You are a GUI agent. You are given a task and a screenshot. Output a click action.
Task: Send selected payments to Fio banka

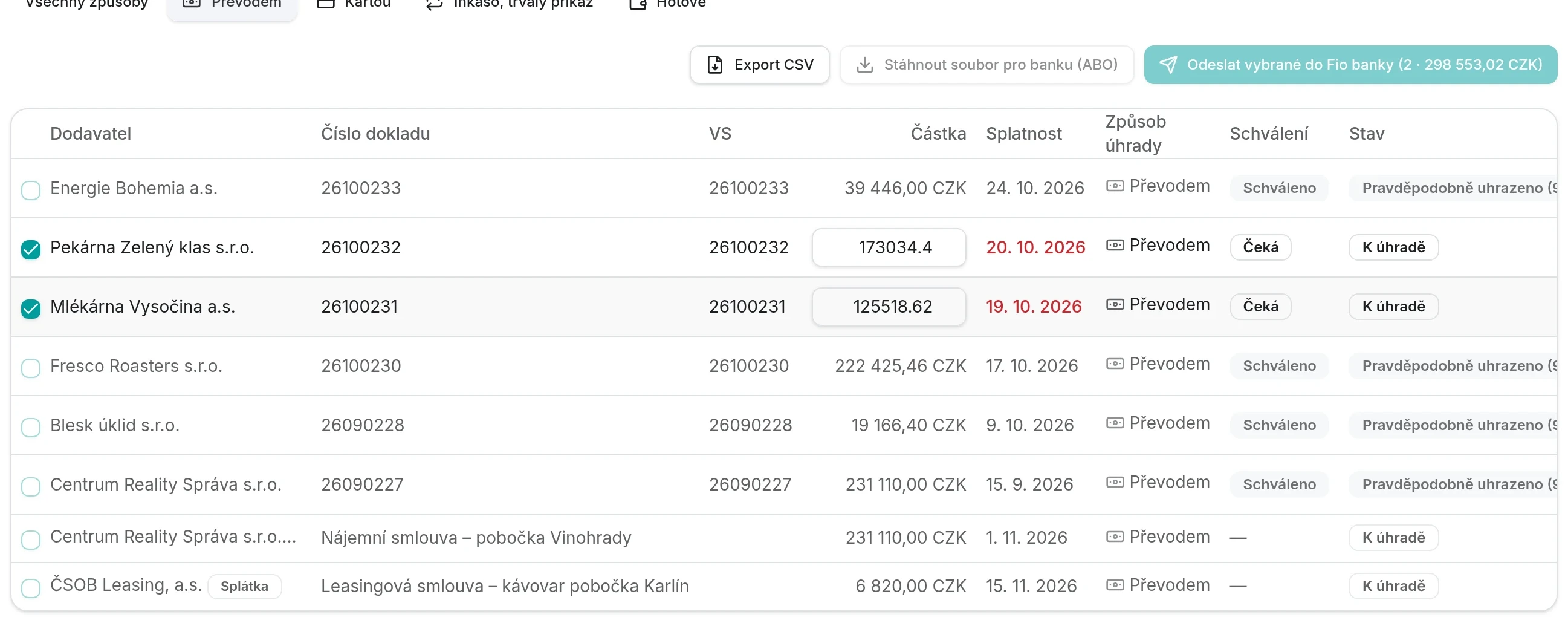[1350, 65]
